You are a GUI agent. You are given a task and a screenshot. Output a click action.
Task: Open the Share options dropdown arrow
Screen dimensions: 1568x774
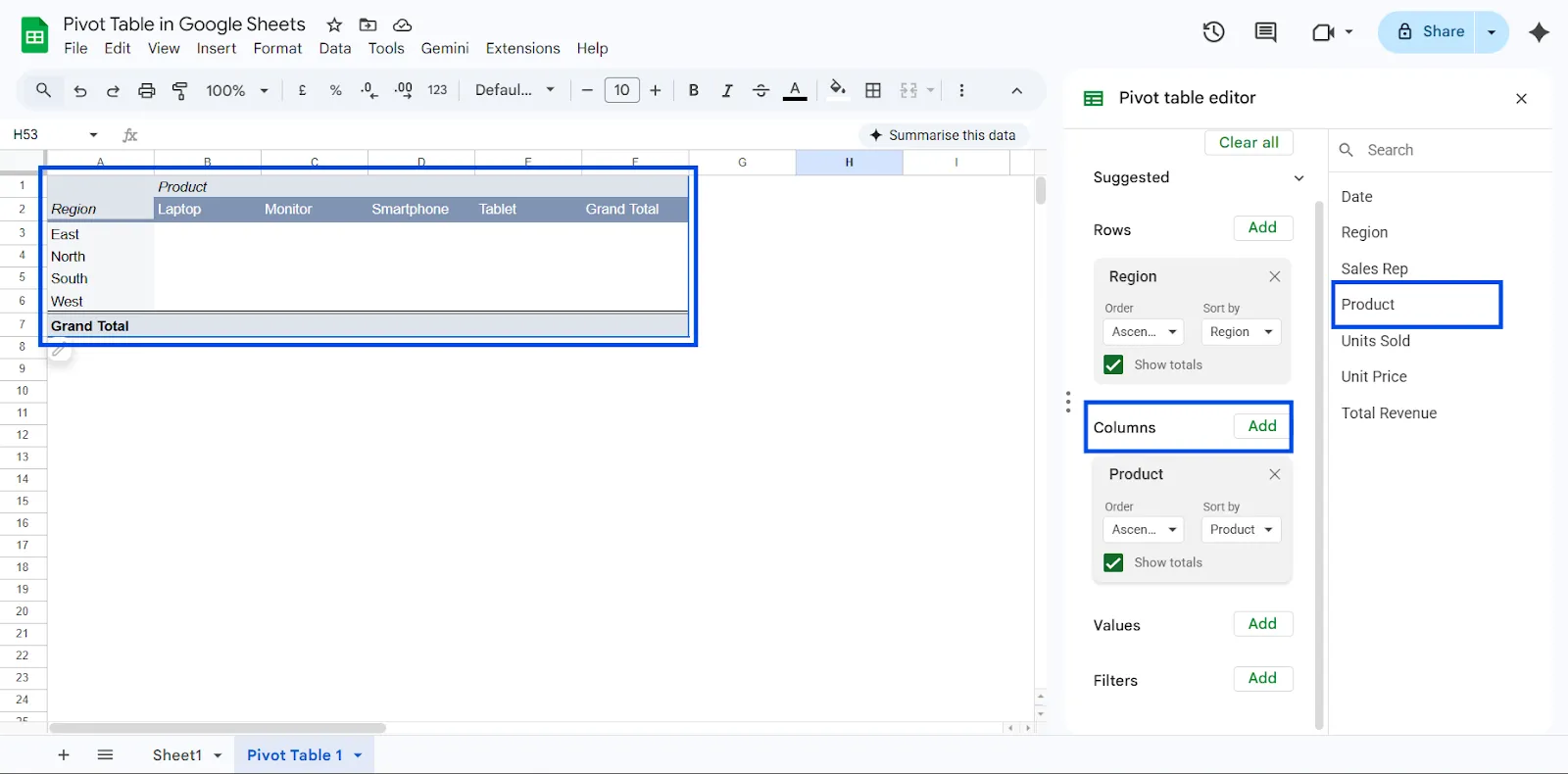point(1492,32)
